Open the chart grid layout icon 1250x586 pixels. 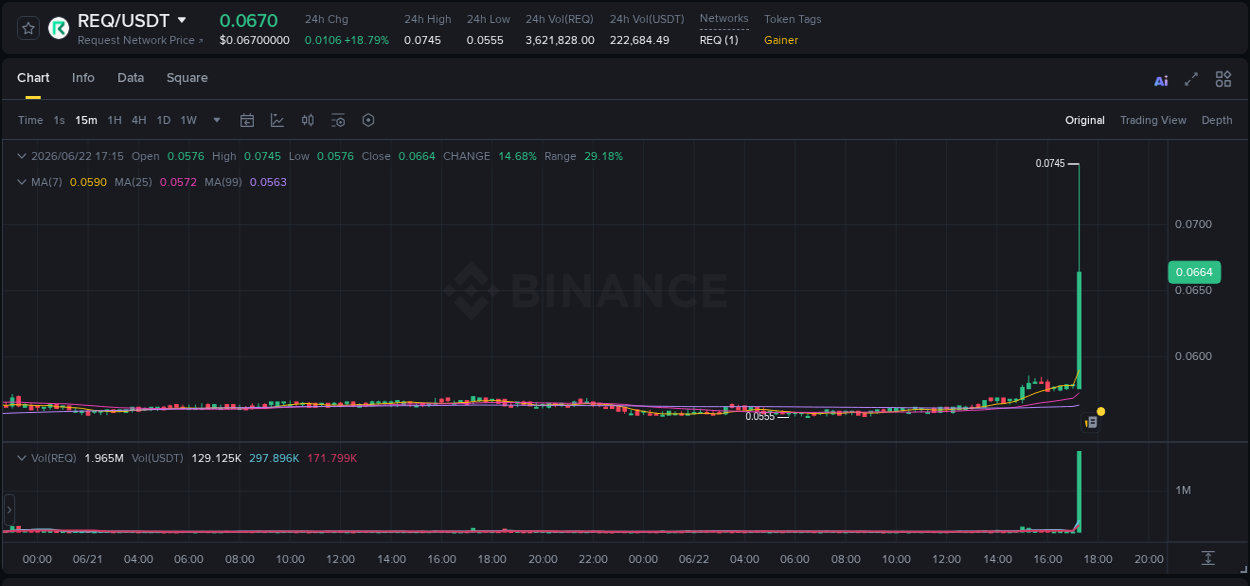pyautogui.click(x=1223, y=79)
